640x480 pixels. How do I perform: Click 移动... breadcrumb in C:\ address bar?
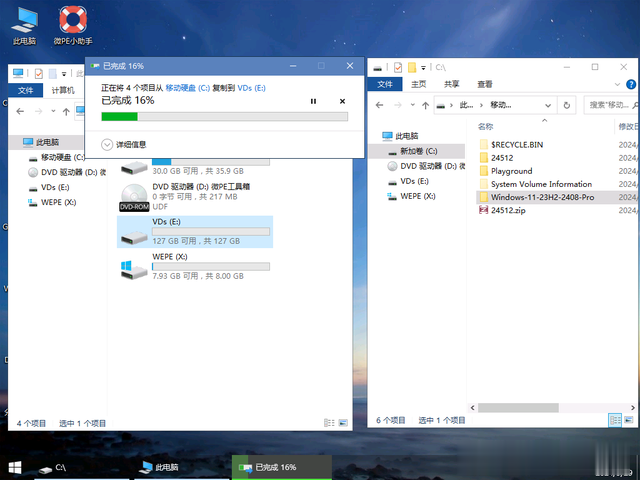pyautogui.click(x=501, y=105)
